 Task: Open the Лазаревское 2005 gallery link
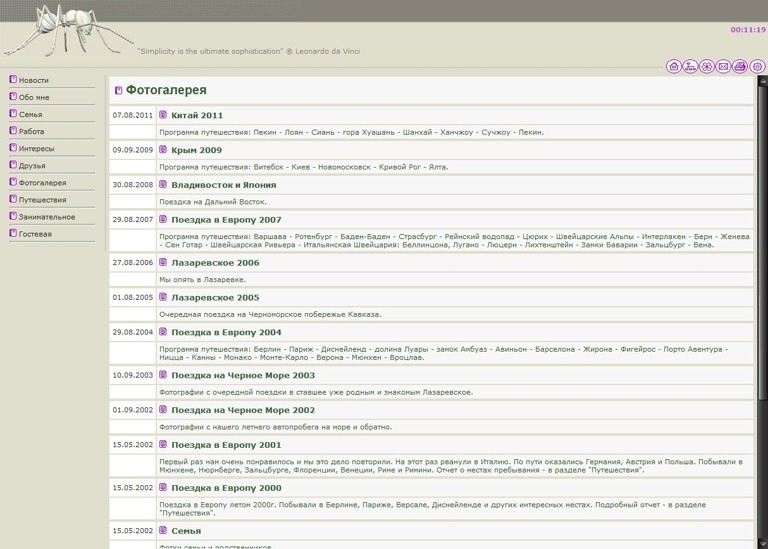pos(215,298)
